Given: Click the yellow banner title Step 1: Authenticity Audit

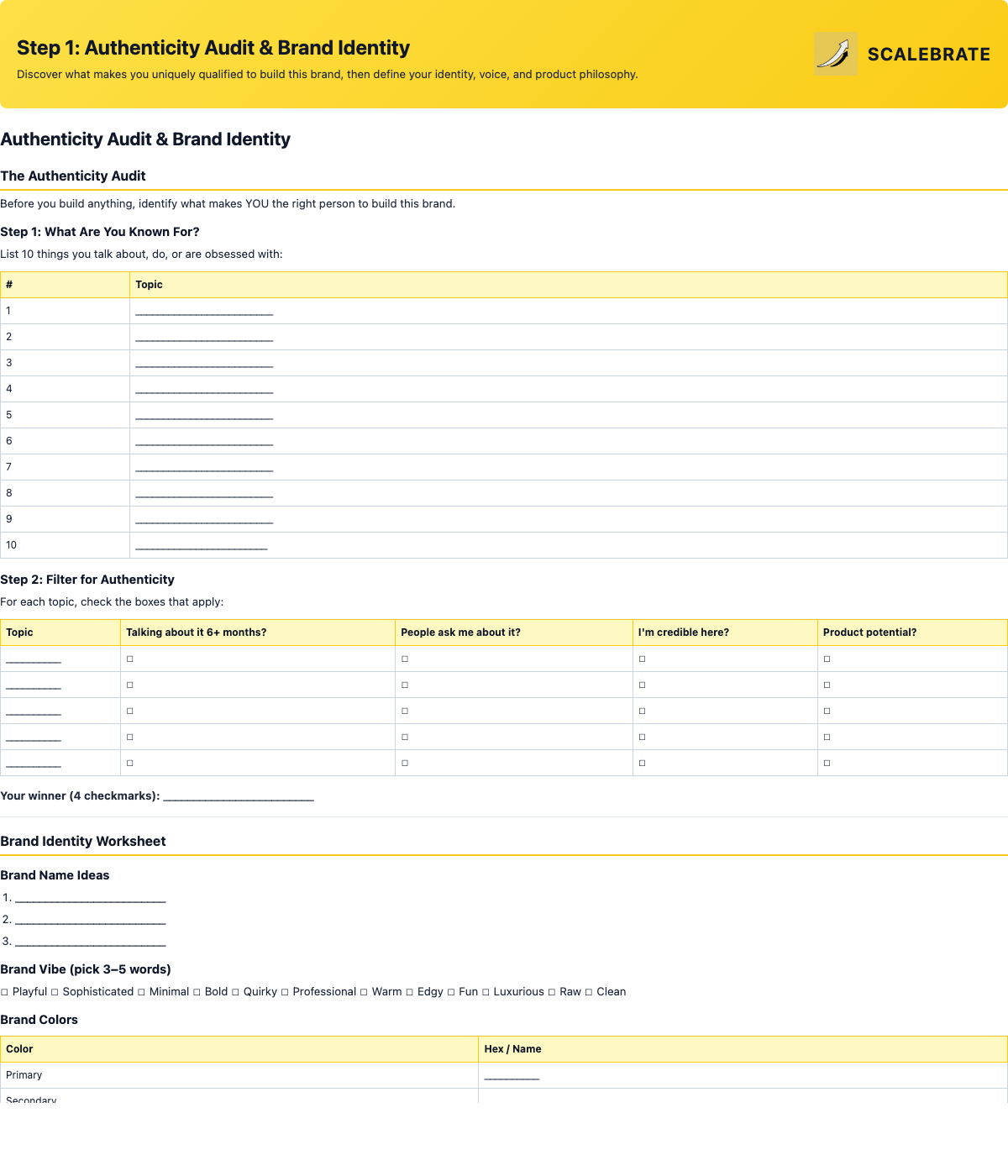Looking at the screenshot, I should tap(213, 48).
